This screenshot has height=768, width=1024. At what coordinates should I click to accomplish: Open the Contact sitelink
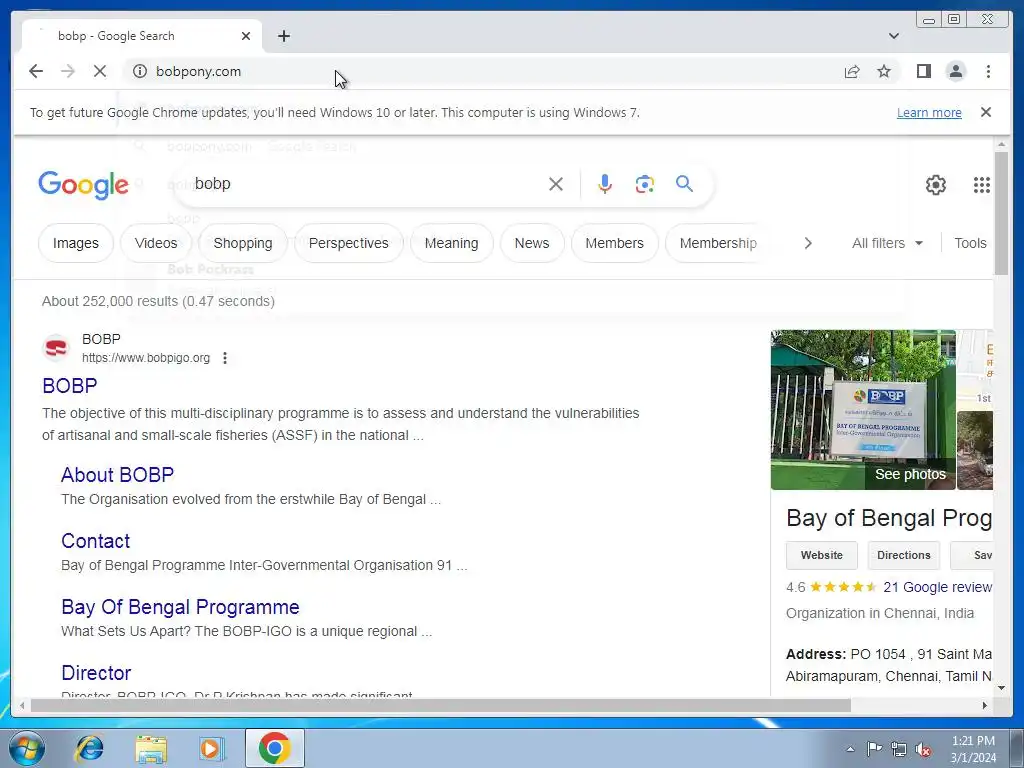click(95, 541)
